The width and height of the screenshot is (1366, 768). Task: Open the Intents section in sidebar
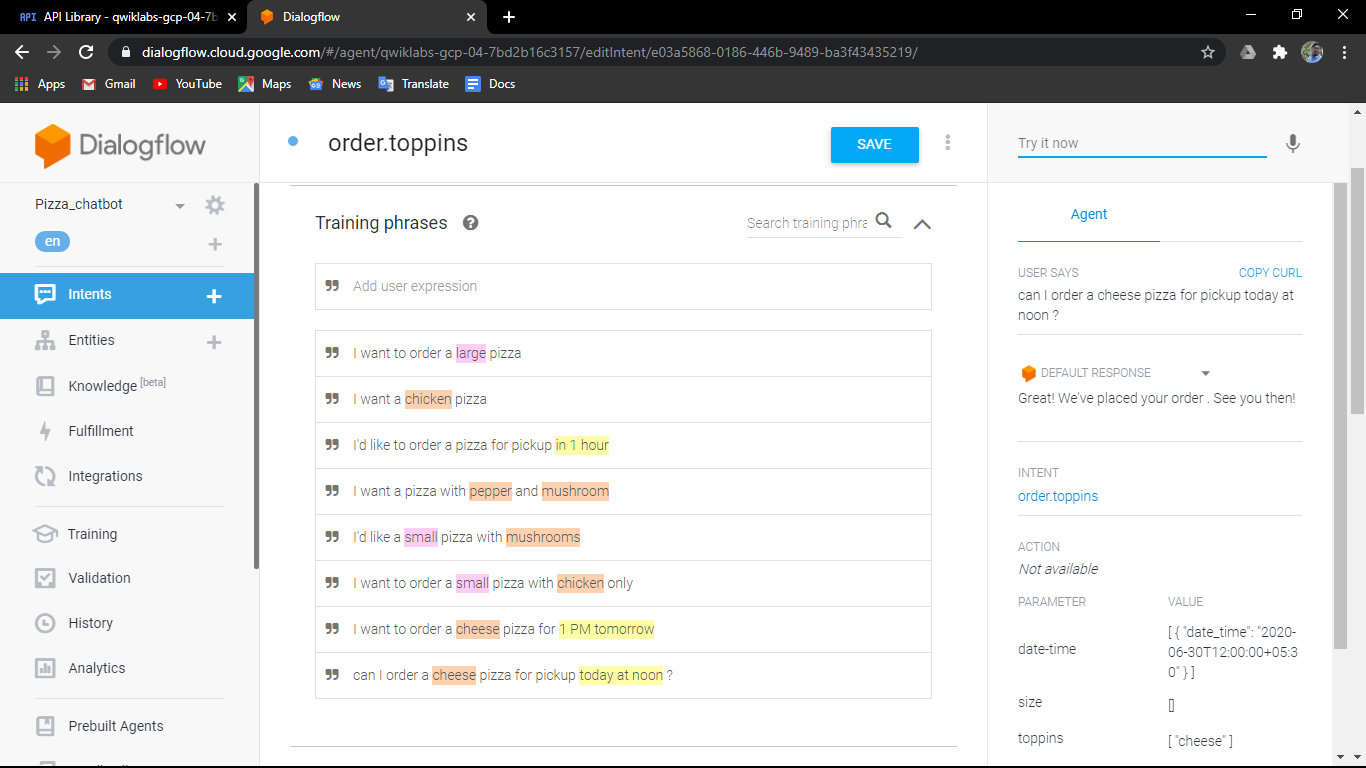pos(89,294)
